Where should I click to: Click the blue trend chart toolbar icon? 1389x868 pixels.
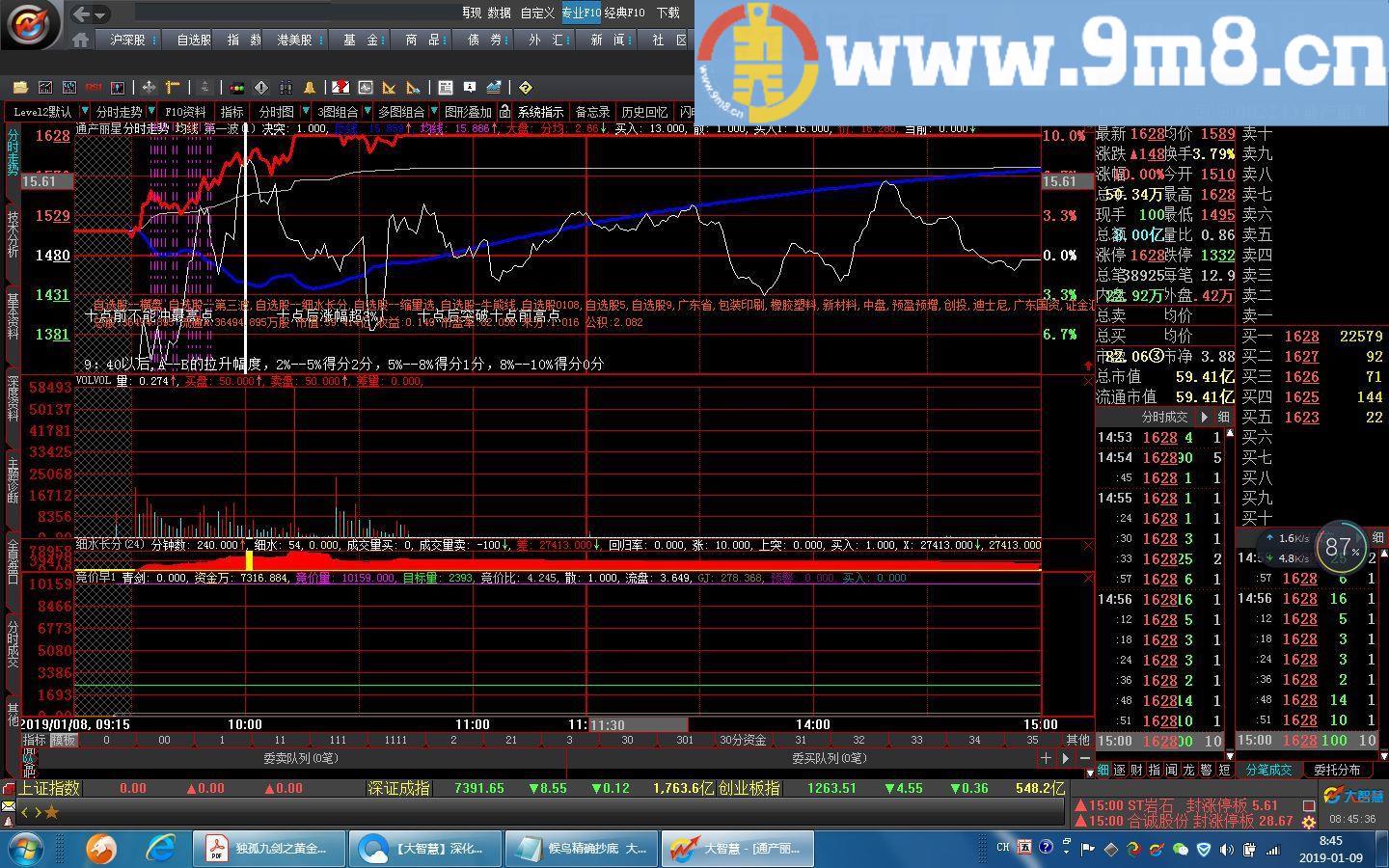(494, 87)
